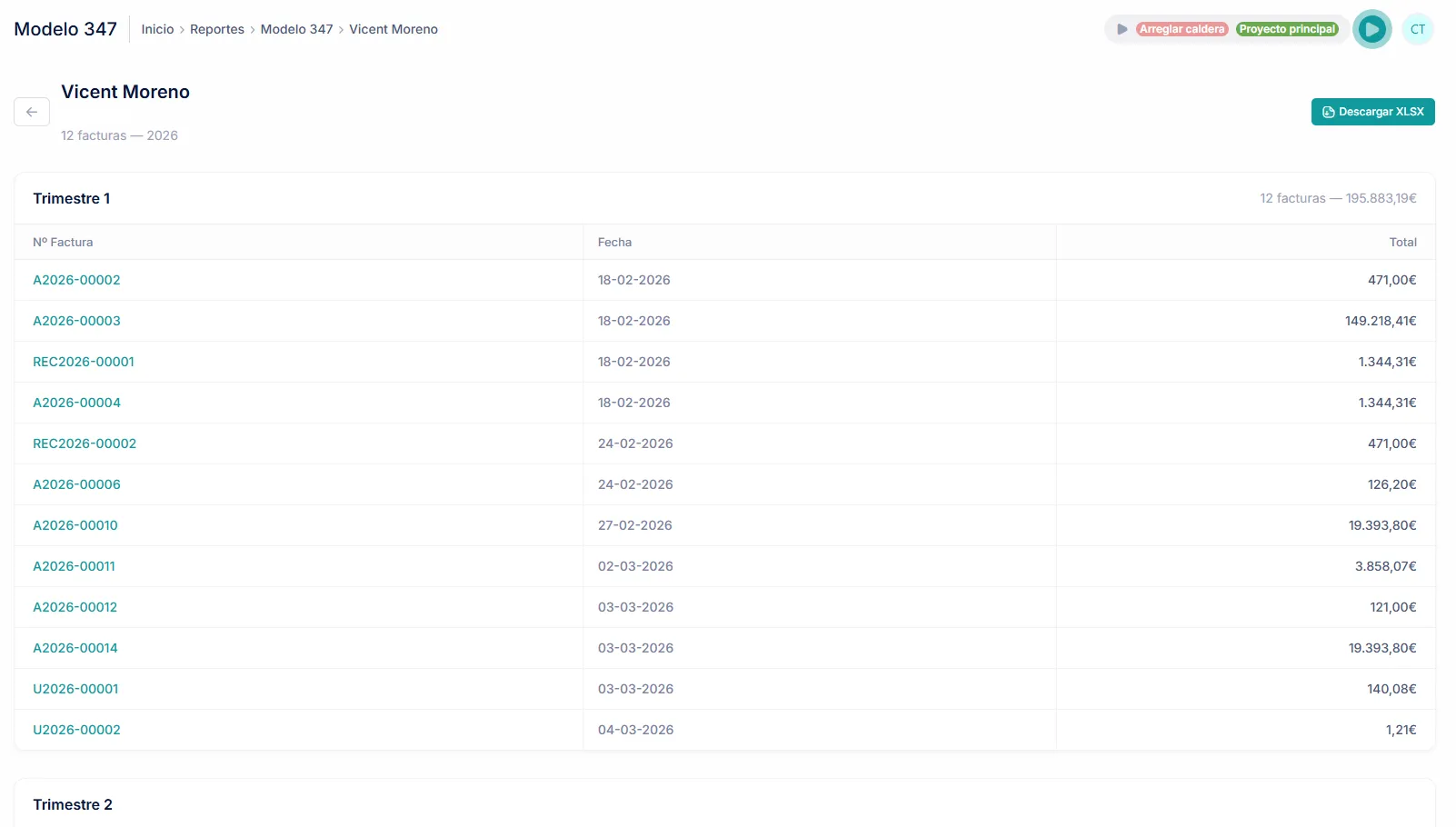
Task: Go to Inicio in breadcrumb
Action: coord(157,29)
